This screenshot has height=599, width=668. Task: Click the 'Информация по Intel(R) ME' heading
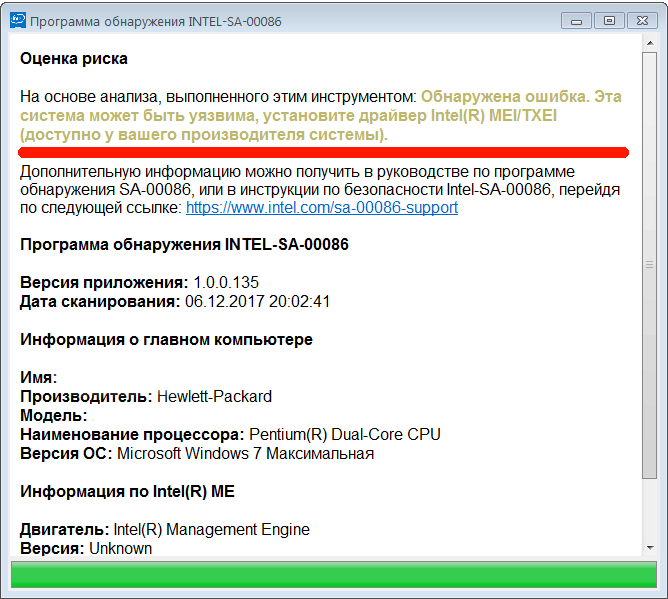click(x=127, y=492)
